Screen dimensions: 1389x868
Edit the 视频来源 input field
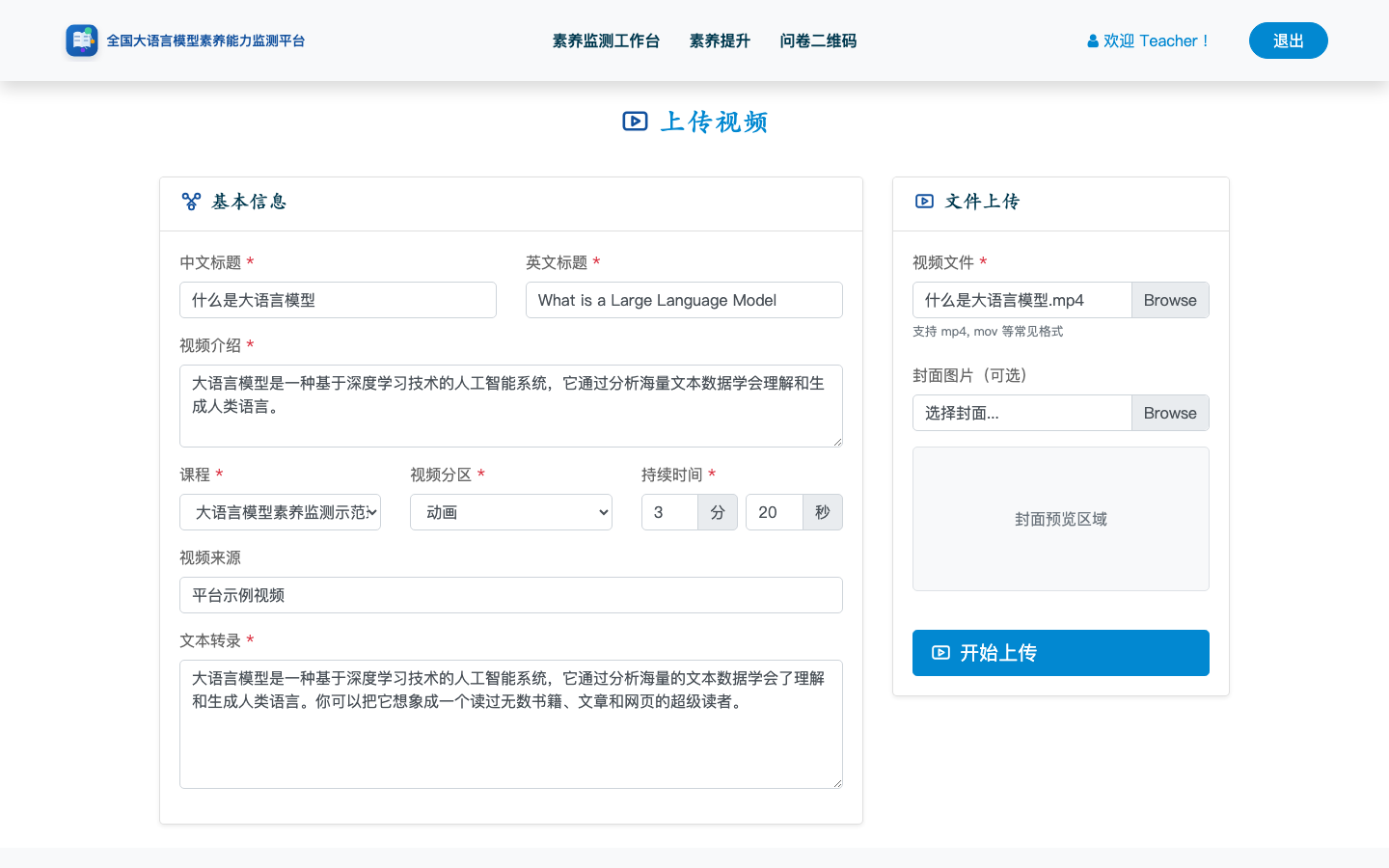(511, 595)
